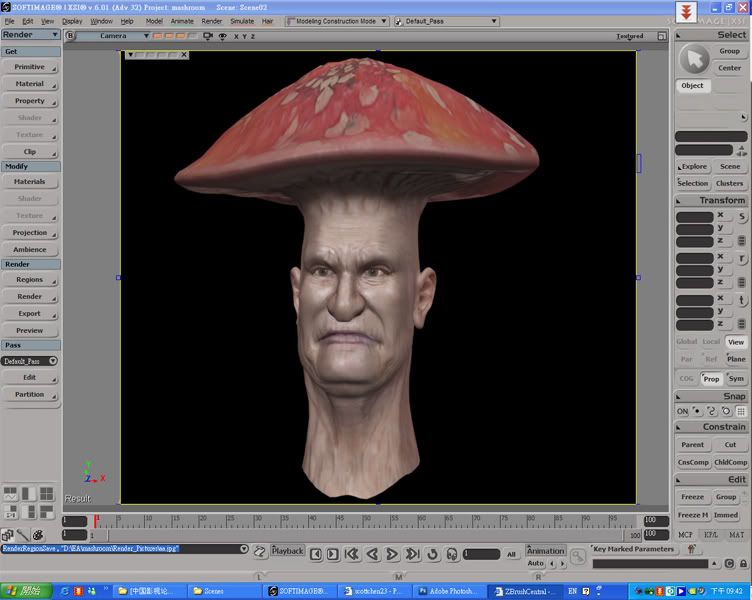This screenshot has width=752, height=600.
Task: Toggle loop playback icon
Action: pos(432,554)
